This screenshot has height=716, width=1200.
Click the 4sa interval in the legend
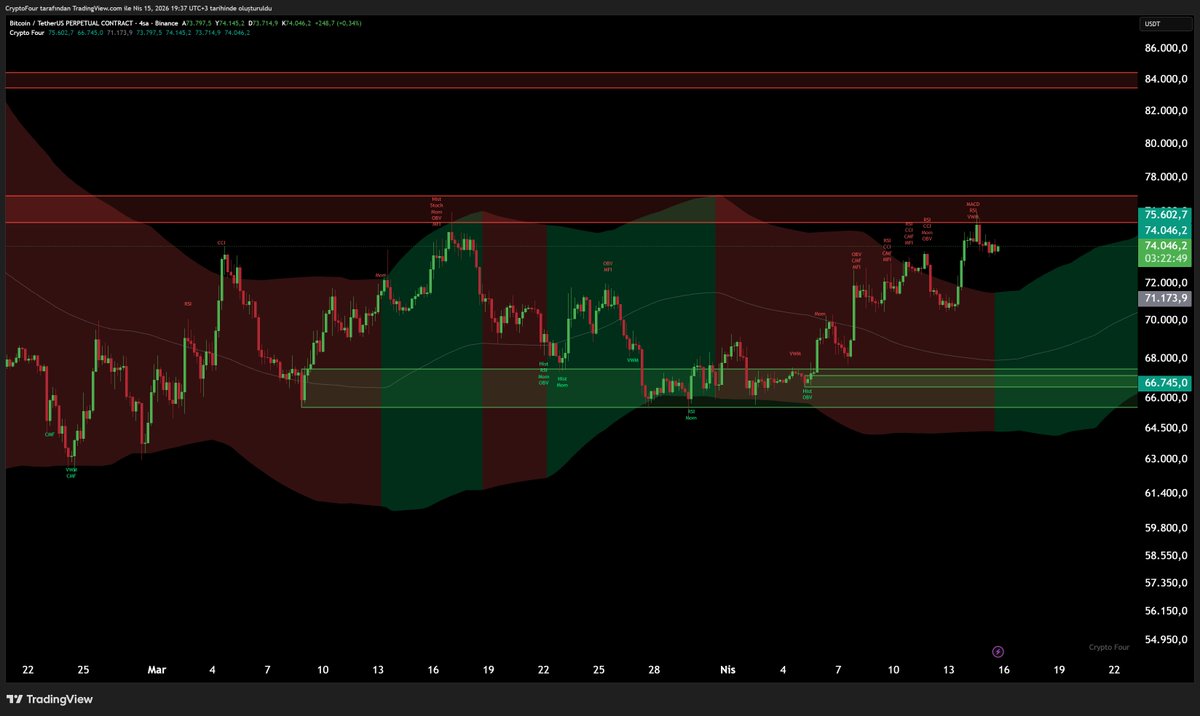(144, 23)
